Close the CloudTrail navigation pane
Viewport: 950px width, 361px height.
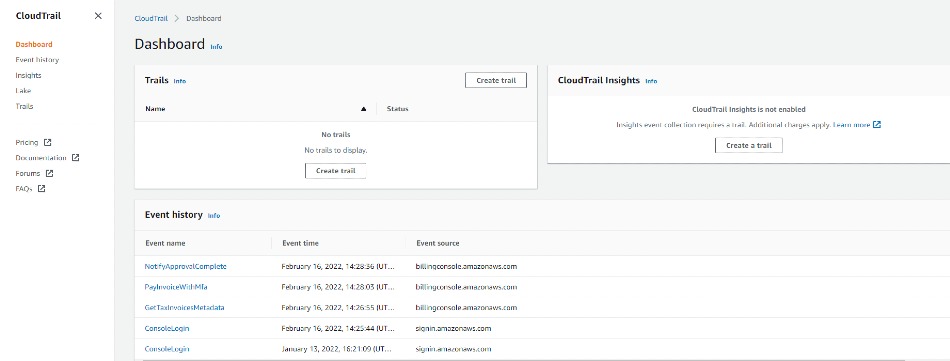98,16
